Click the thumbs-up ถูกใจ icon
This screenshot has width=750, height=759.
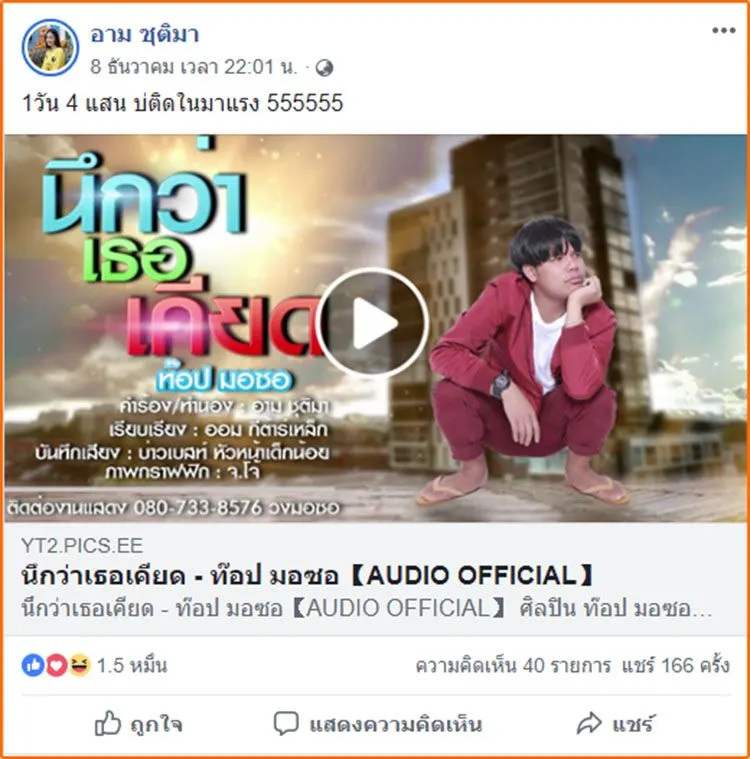click(107, 724)
